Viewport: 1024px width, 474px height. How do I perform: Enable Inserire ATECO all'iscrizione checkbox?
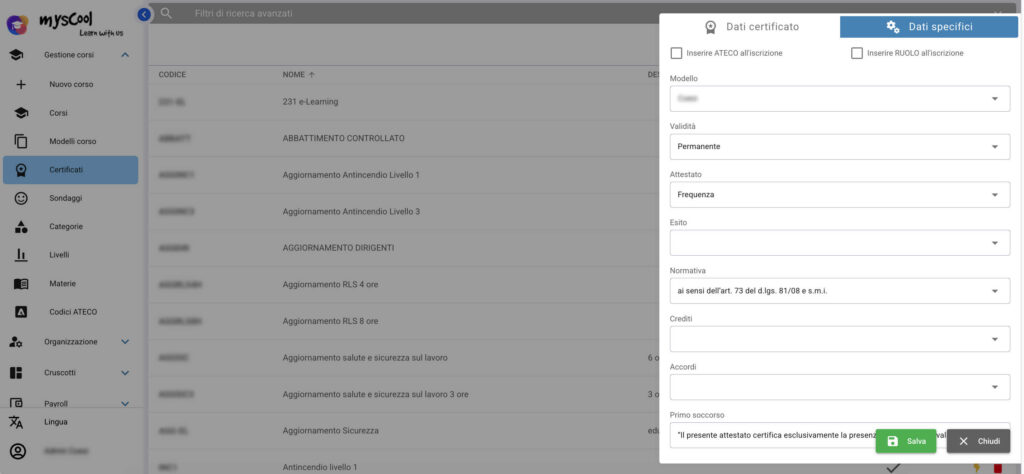coord(677,53)
